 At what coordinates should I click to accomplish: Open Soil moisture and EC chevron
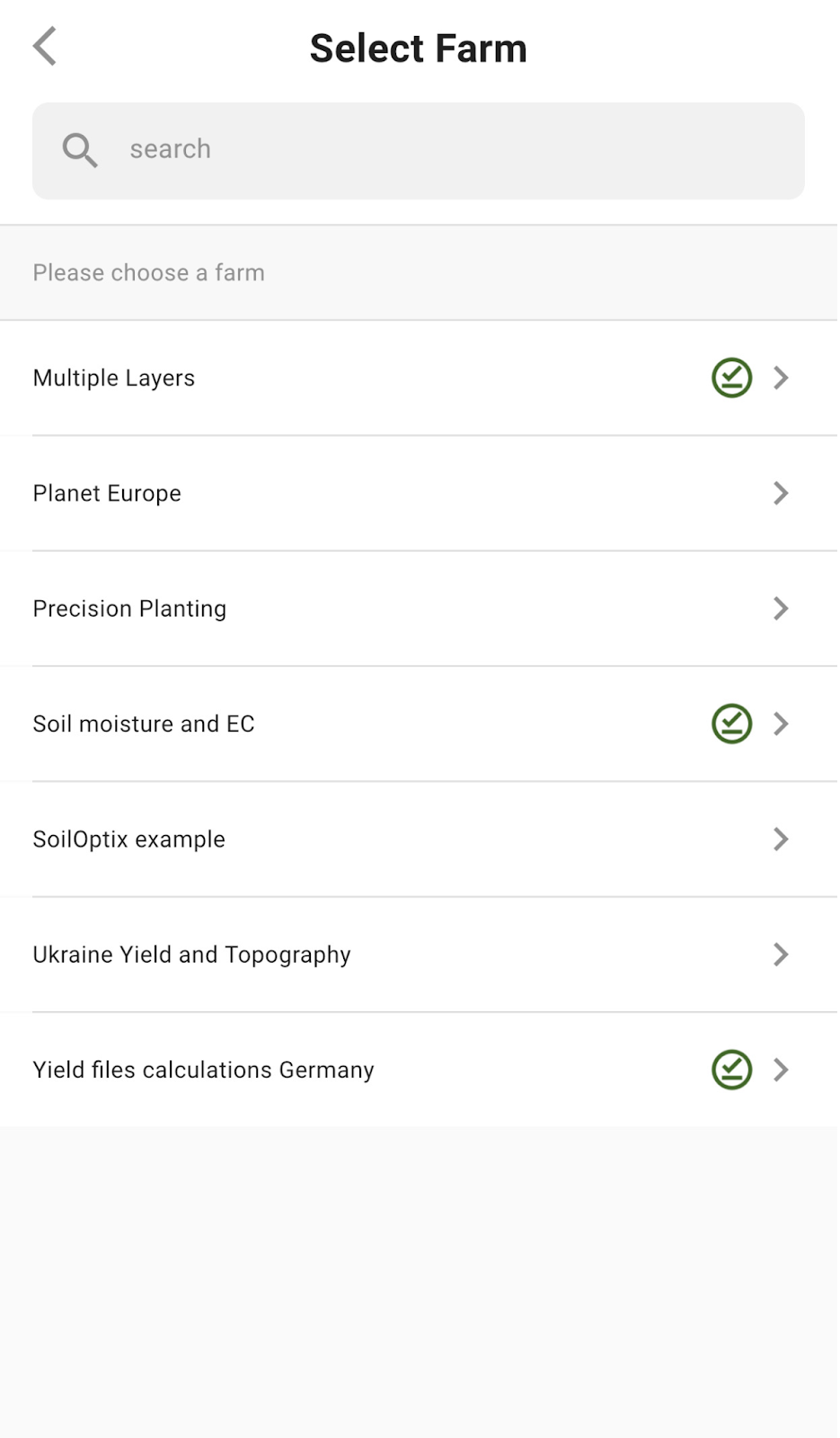point(781,723)
